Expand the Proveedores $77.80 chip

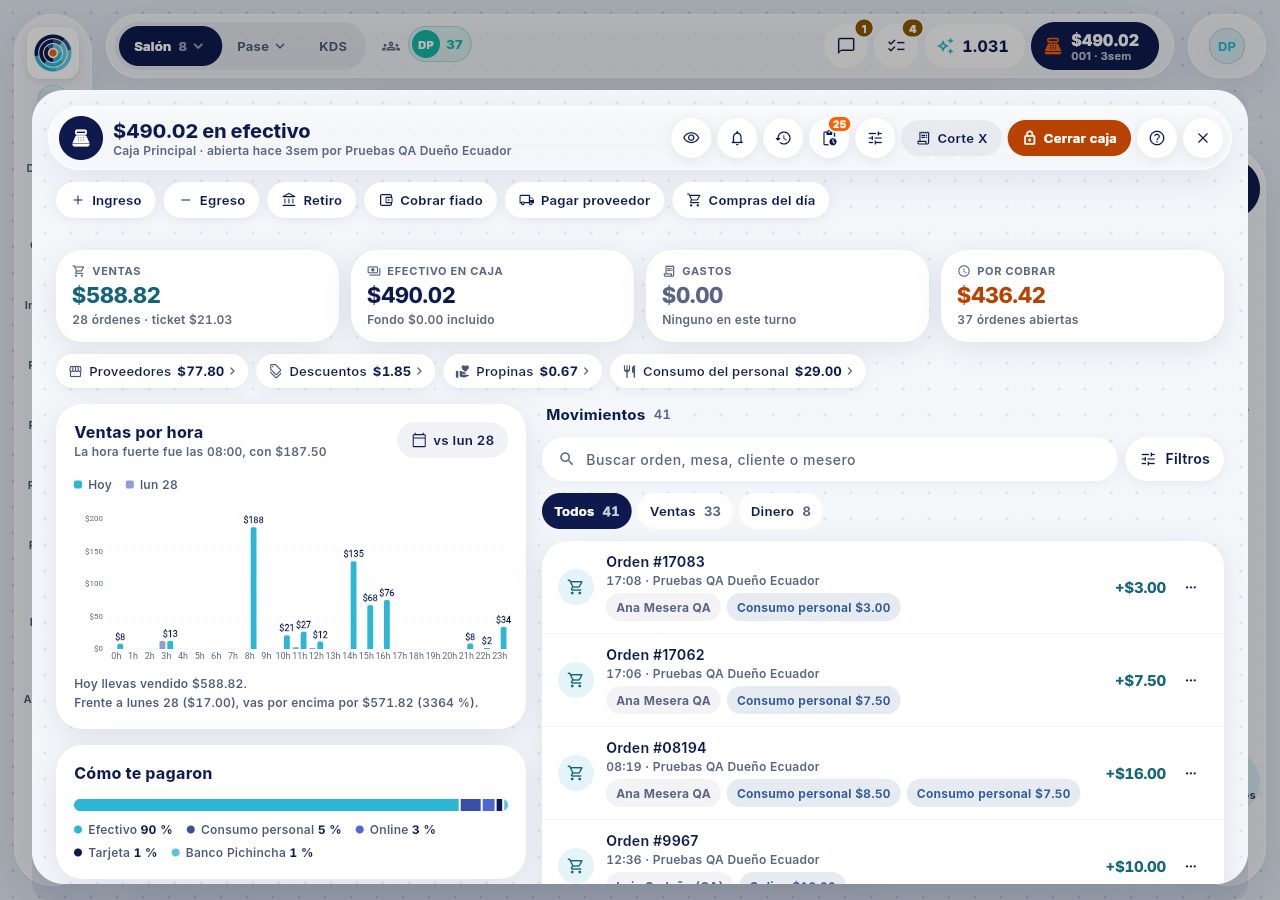(x=152, y=371)
